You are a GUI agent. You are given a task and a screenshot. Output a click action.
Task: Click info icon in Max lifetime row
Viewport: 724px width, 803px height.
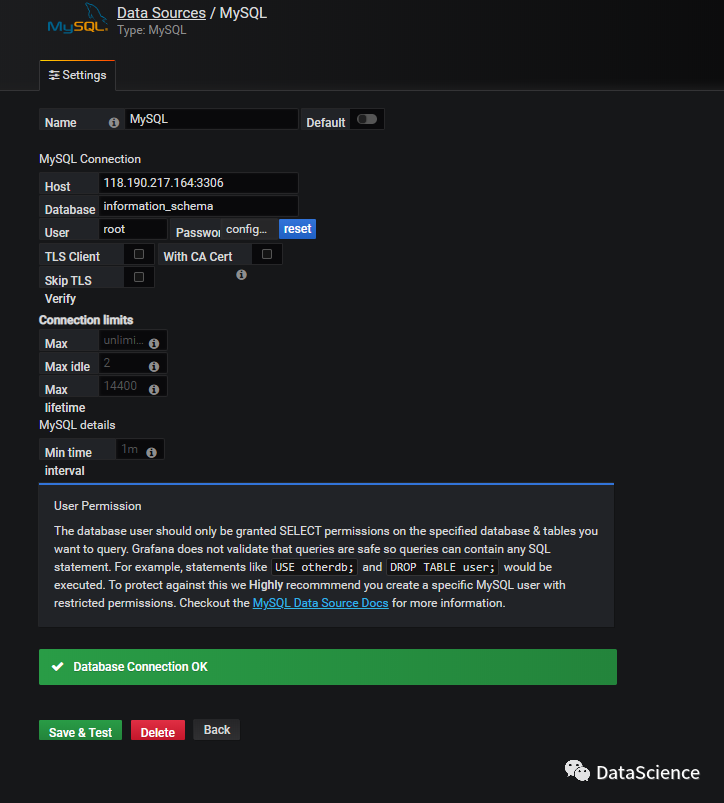point(154,390)
